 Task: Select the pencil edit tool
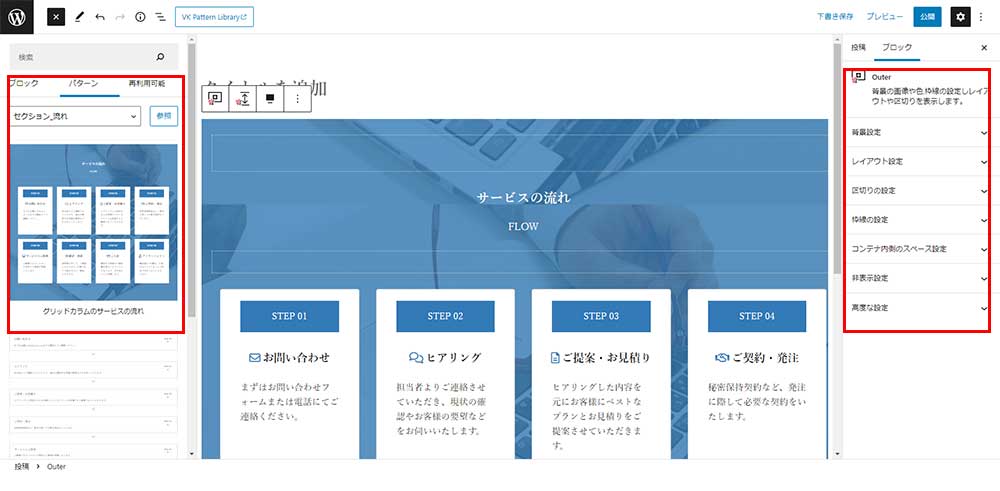click(79, 17)
